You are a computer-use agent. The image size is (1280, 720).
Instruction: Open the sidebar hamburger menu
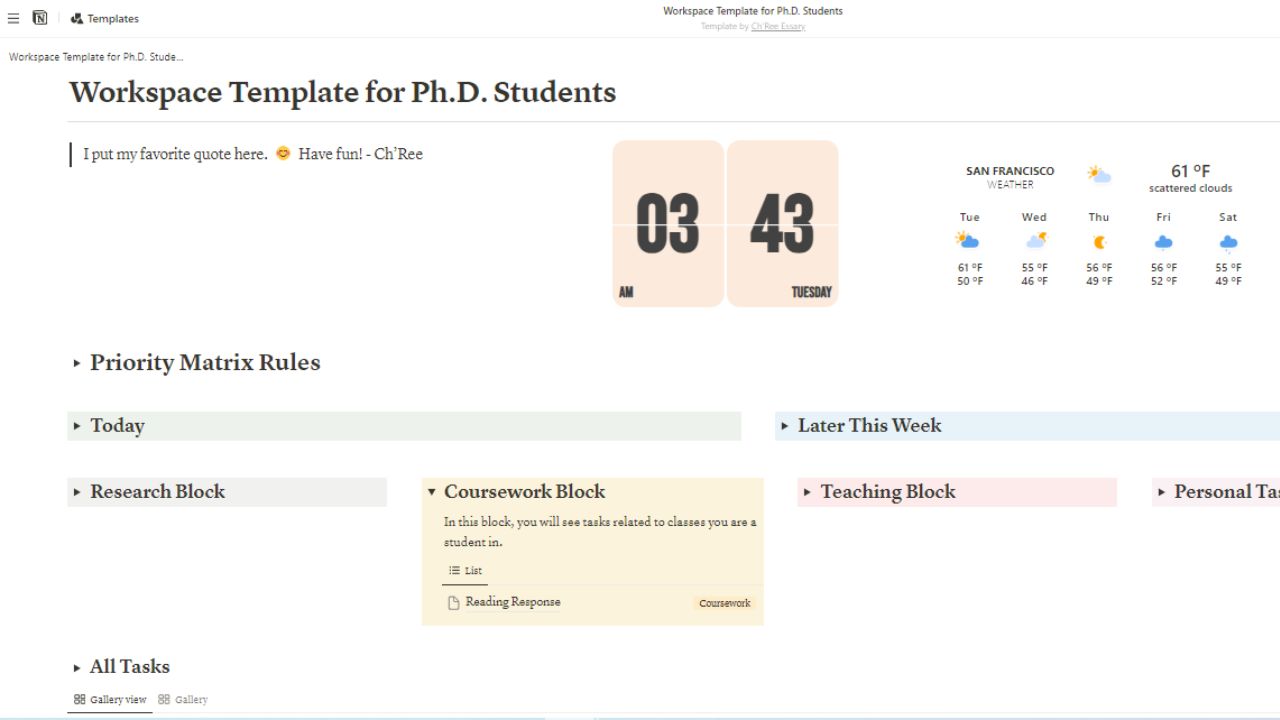tap(14, 17)
